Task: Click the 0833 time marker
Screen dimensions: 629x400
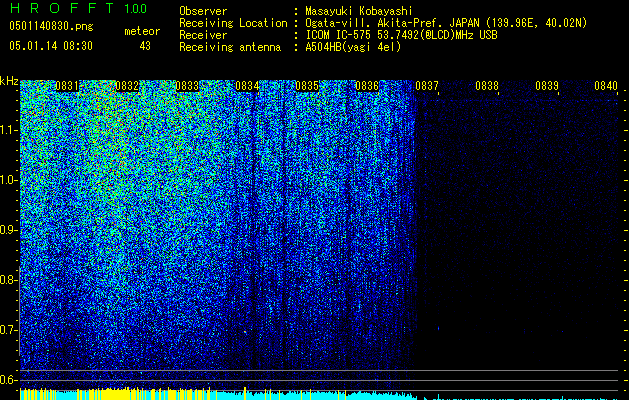Action: (187, 86)
